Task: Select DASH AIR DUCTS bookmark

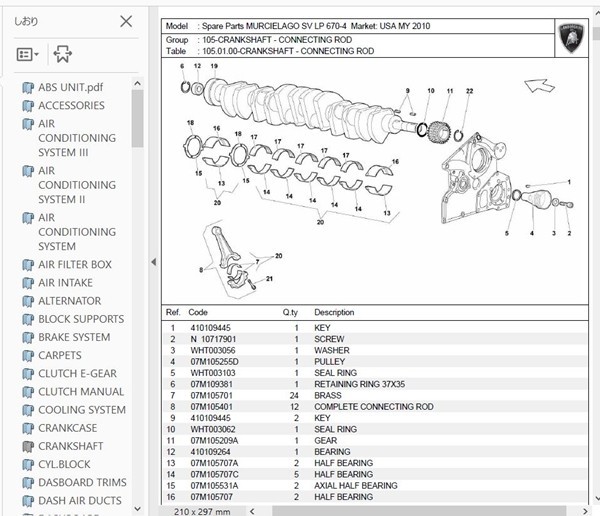Action: (80, 501)
